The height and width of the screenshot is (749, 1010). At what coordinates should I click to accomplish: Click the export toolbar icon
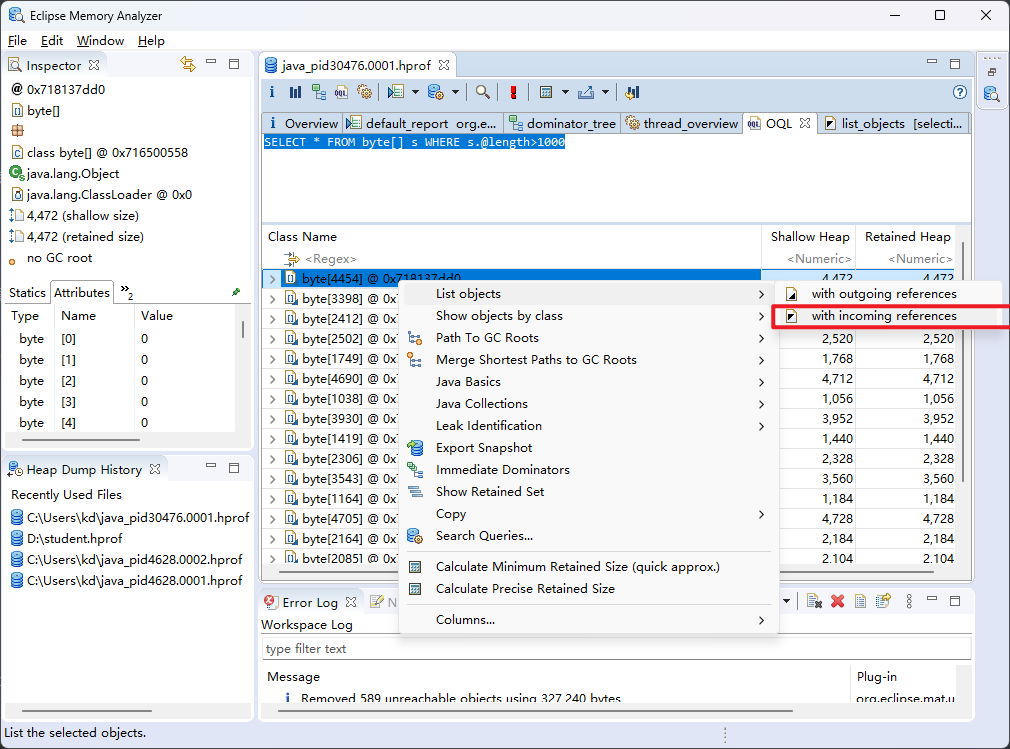[x=586, y=92]
